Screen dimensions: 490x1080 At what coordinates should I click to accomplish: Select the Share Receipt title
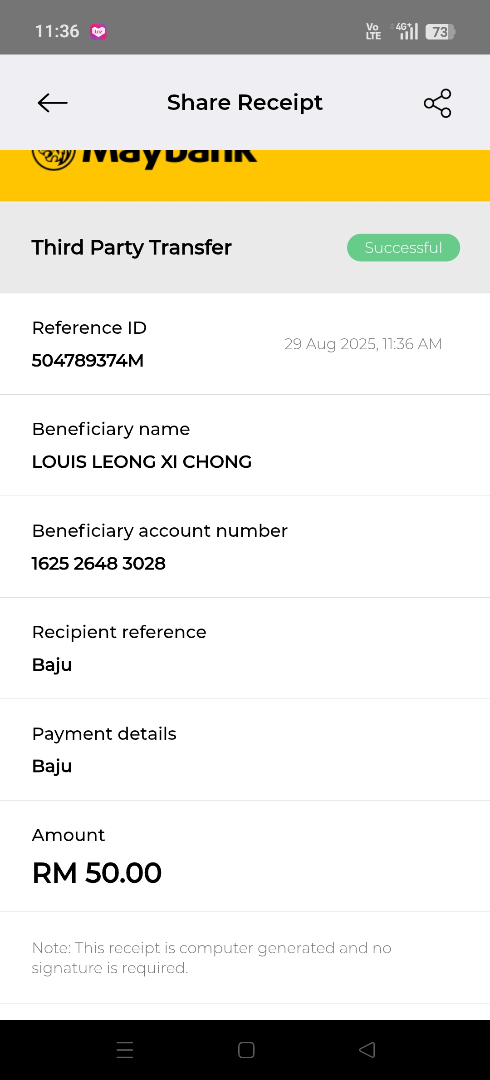245,103
